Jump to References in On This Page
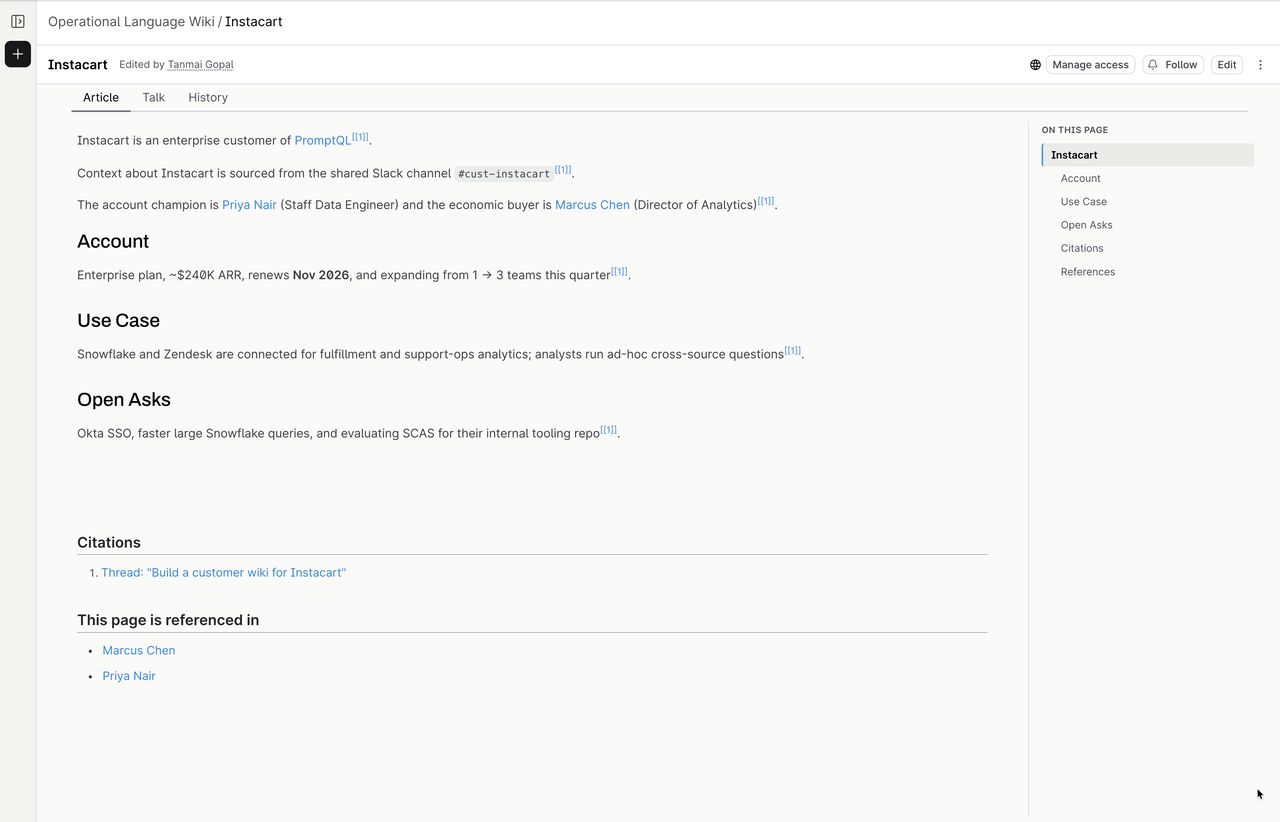This screenshot has height=822, width=1280. [1088, 272]
